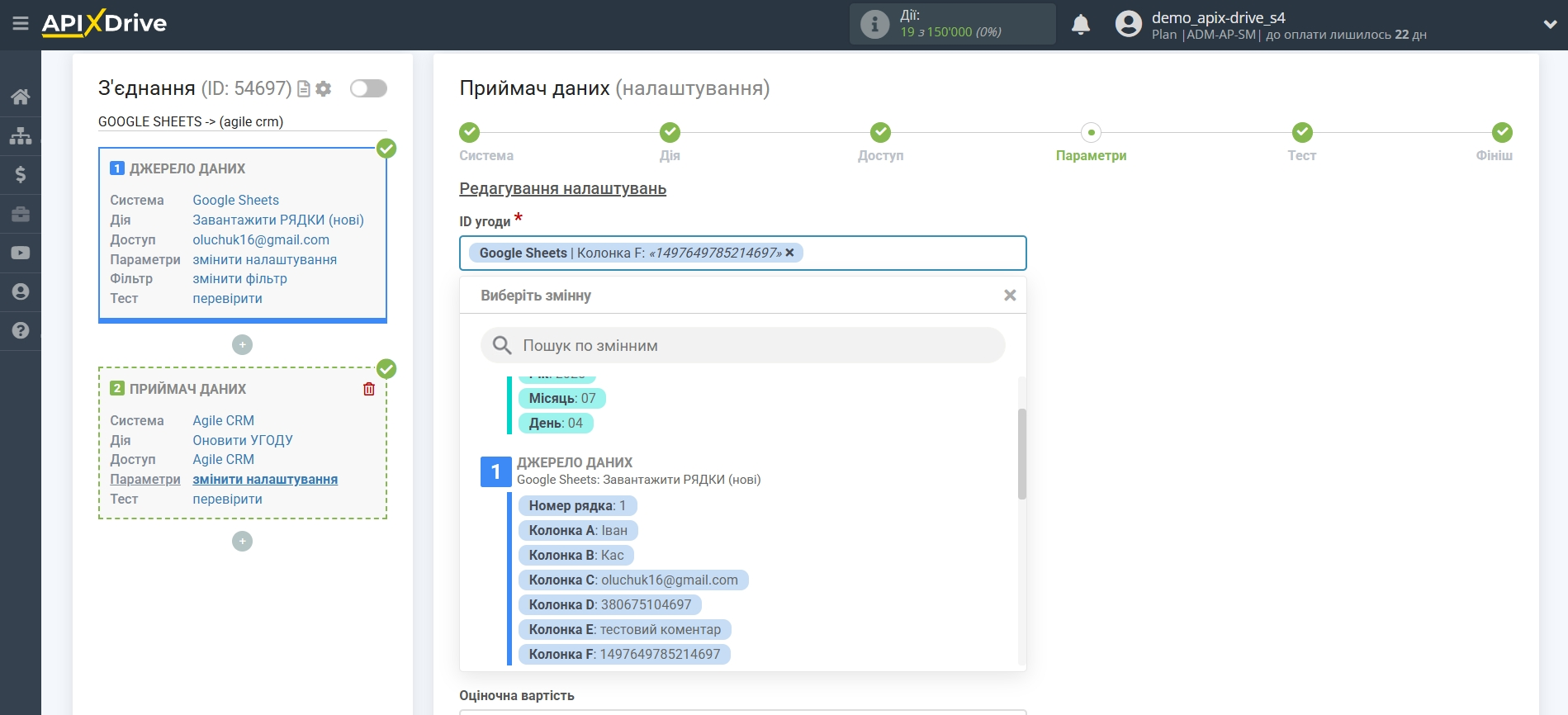This screenshot has width=1568, height=715.
Task: Select the Колонка C email variable
Action: (x=633, y=580)
